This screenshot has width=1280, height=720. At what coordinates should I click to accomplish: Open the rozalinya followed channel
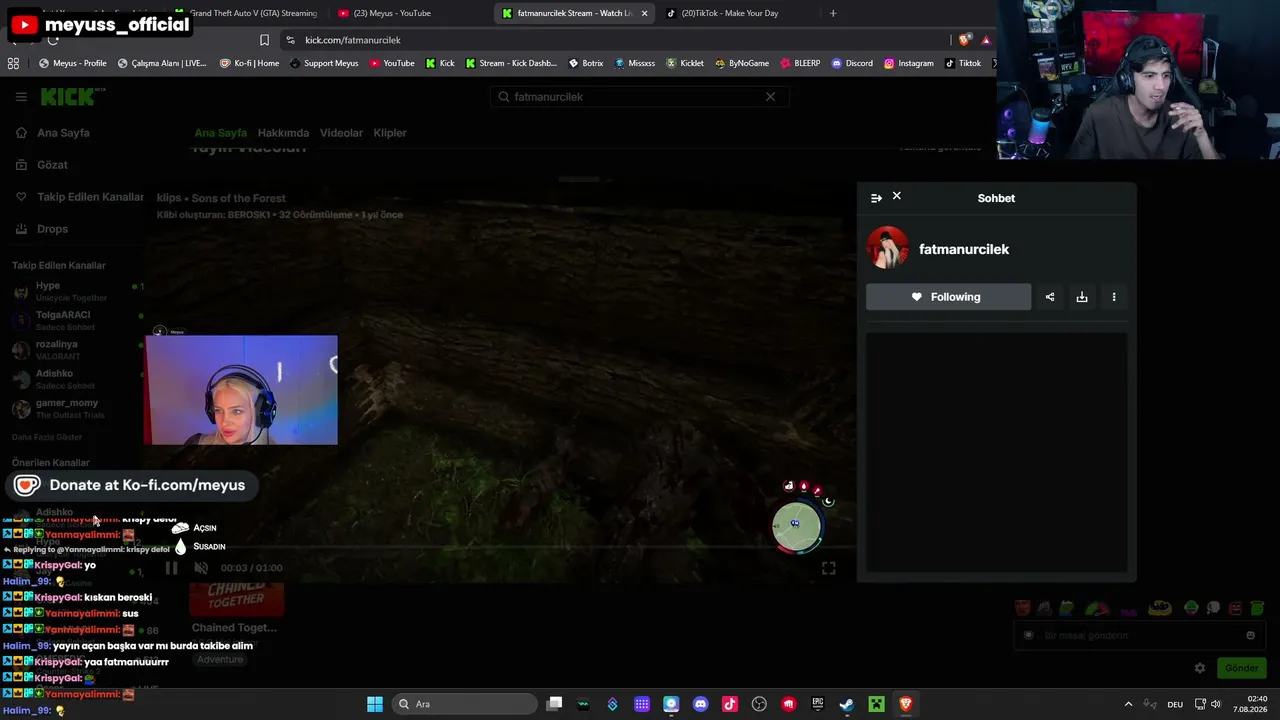point(75,349)
